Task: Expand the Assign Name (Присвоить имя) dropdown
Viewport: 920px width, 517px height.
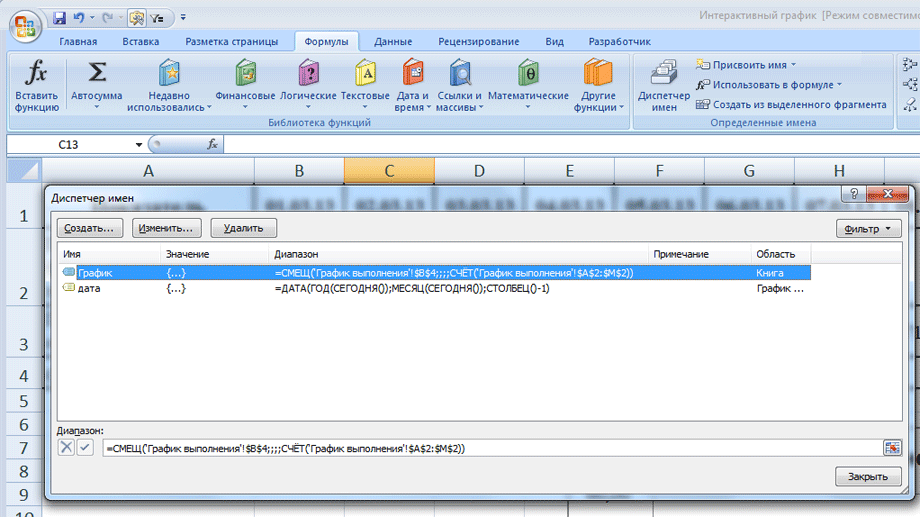Action: [x=838, y=65]
